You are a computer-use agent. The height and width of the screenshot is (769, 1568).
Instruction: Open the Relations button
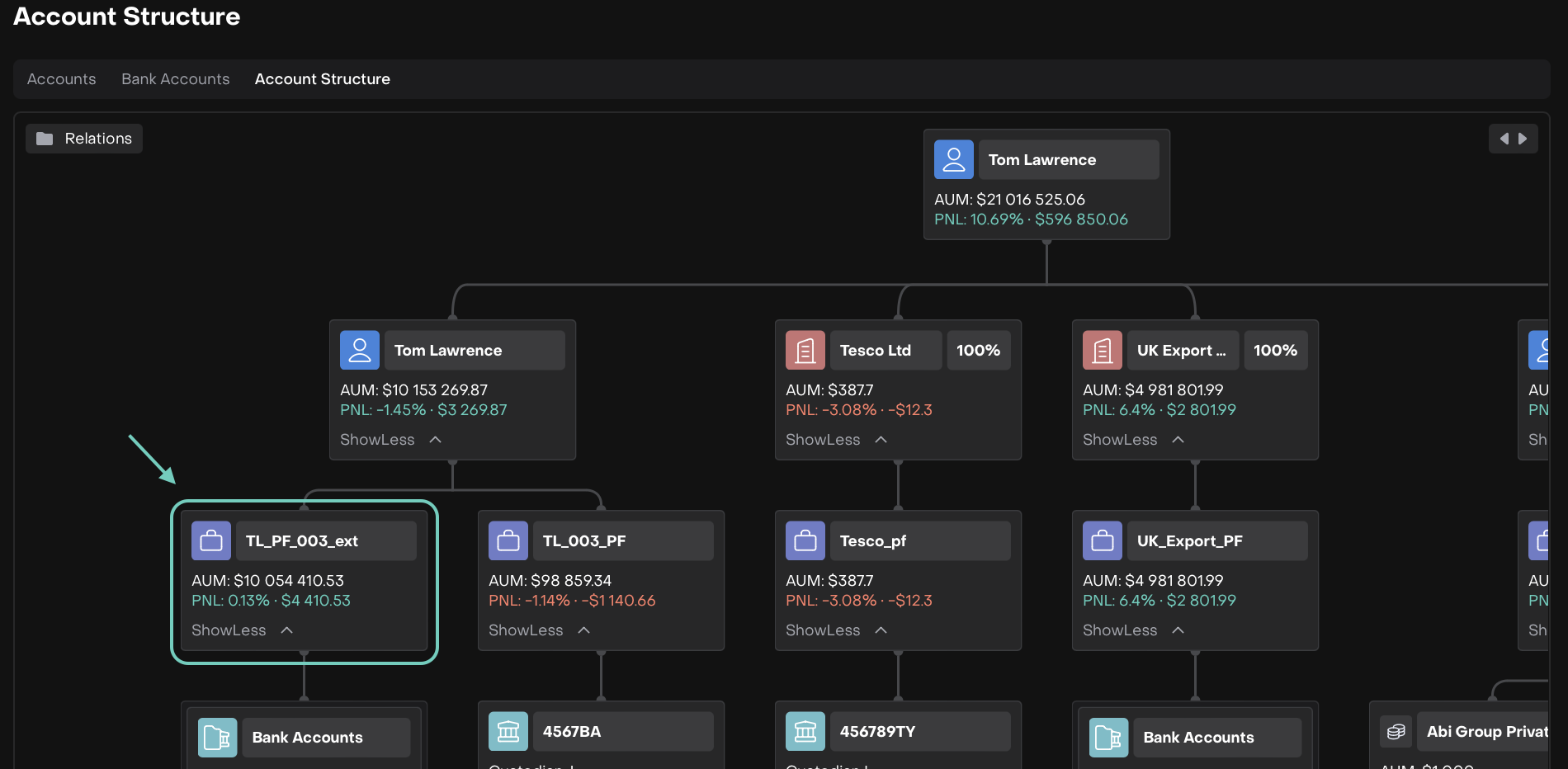pyautogui.click(x=84, y=139)
